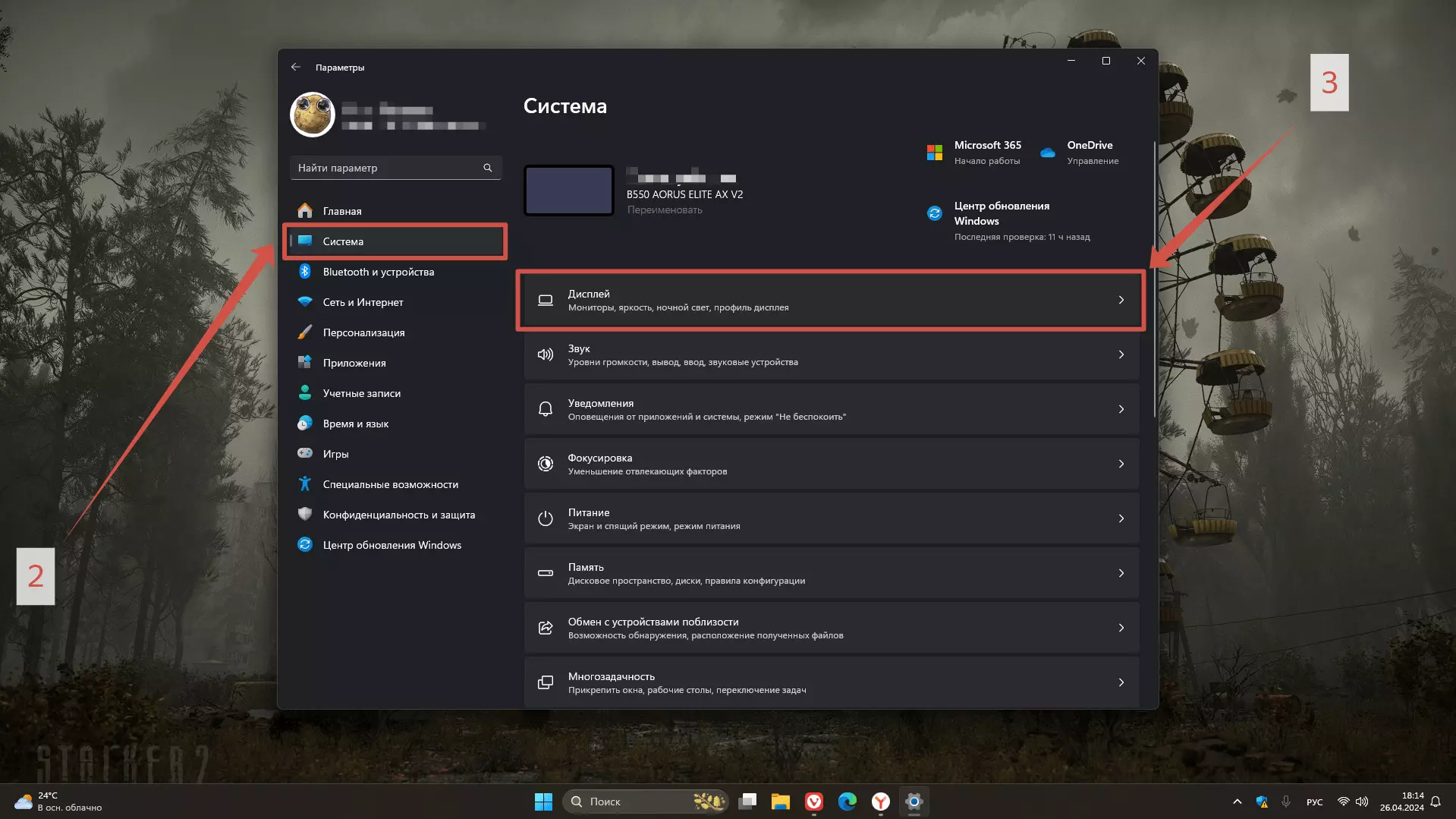The height and width of the screenshot is (819, 1456).
Task: Open Учетные записи settings
Action: [395, 393]
